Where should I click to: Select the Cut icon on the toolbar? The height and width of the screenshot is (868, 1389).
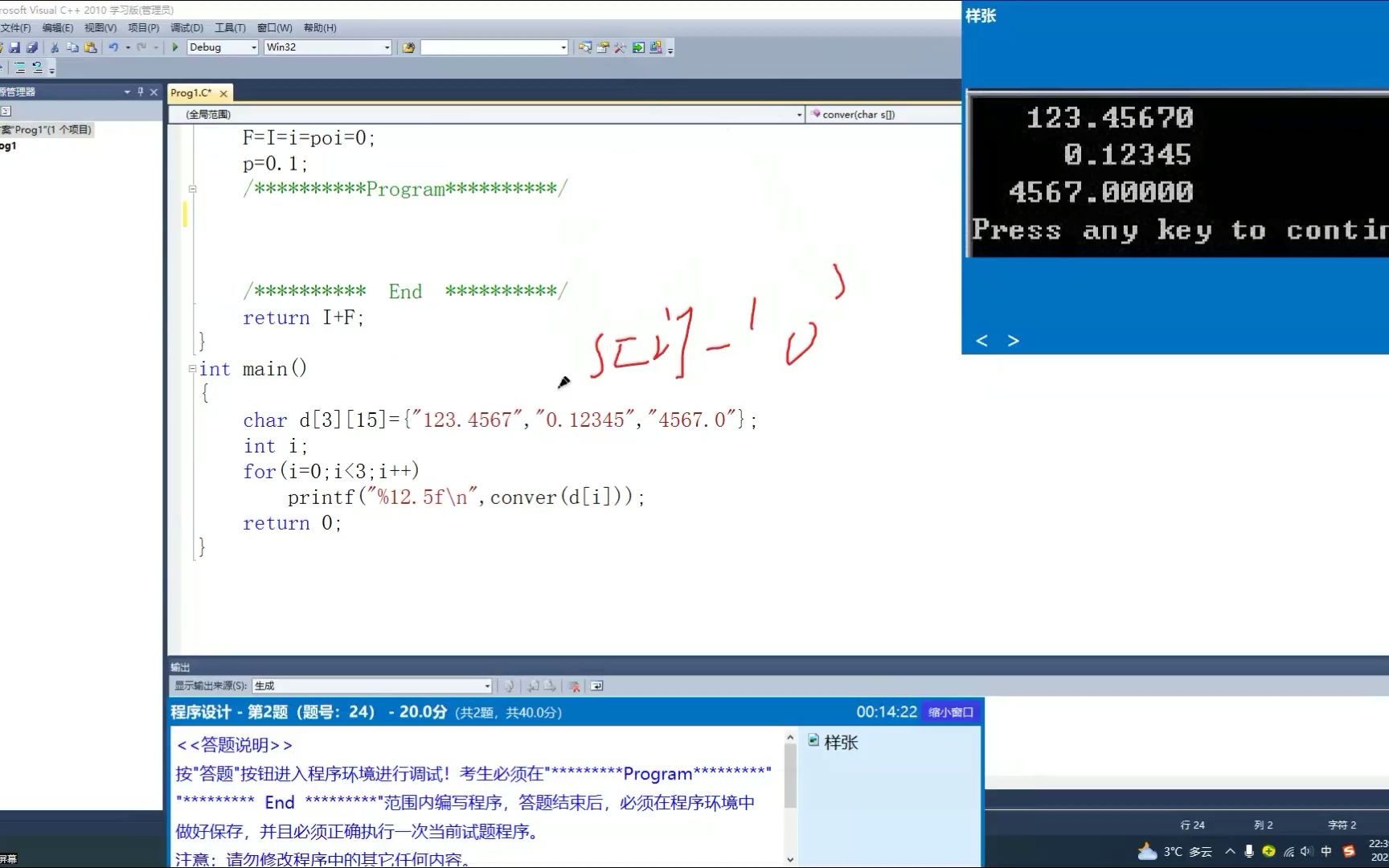point(54,47)
